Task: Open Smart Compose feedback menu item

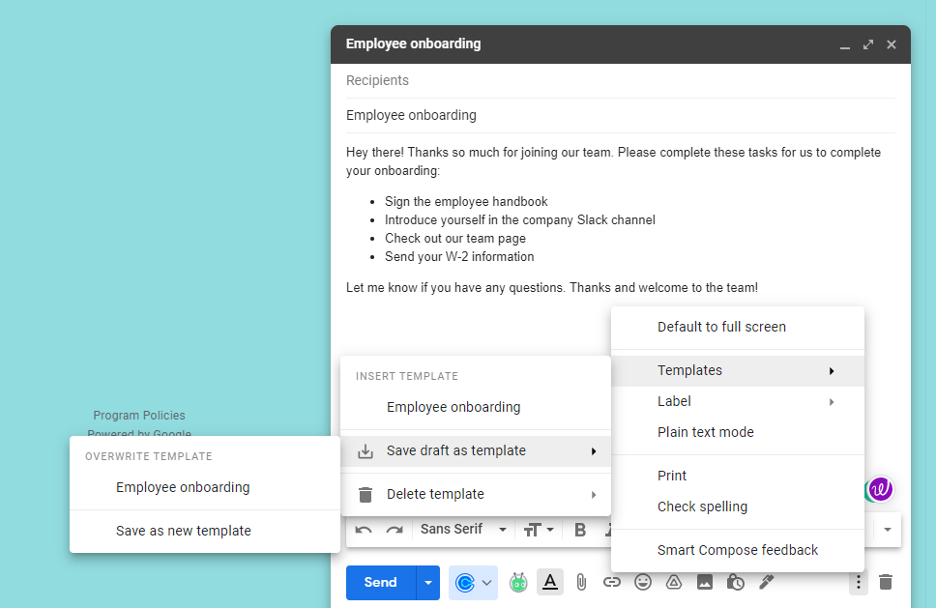Action: click(737, 550)
